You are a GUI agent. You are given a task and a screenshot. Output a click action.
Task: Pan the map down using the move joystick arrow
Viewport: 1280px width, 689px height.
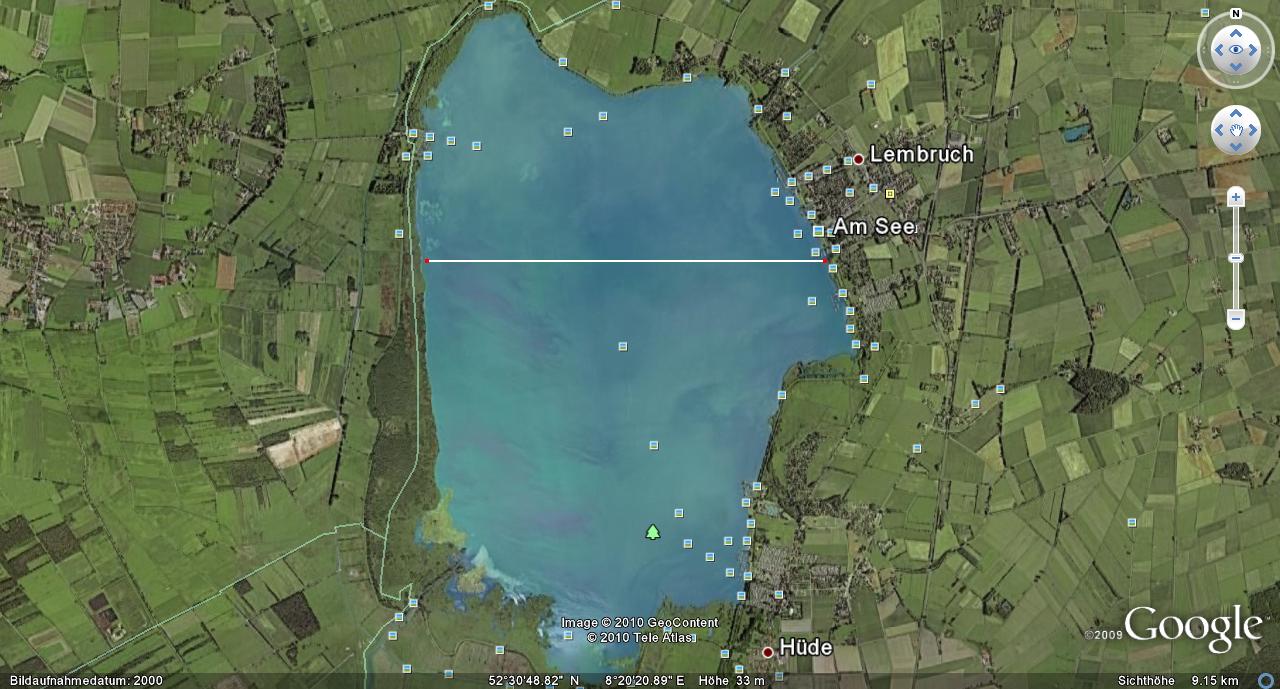1236,146
